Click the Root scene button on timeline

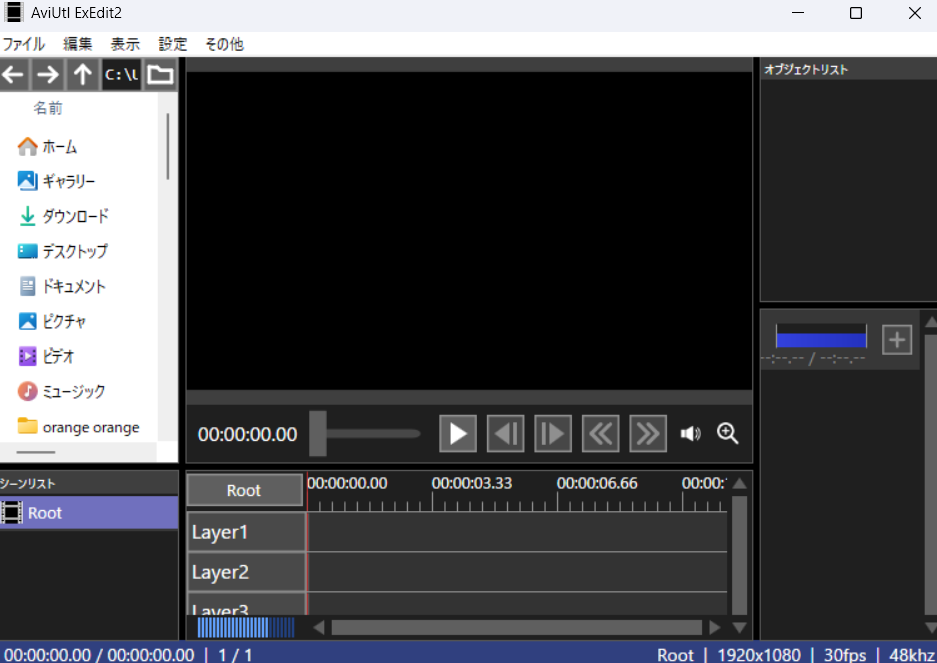(x=244, y=490)
